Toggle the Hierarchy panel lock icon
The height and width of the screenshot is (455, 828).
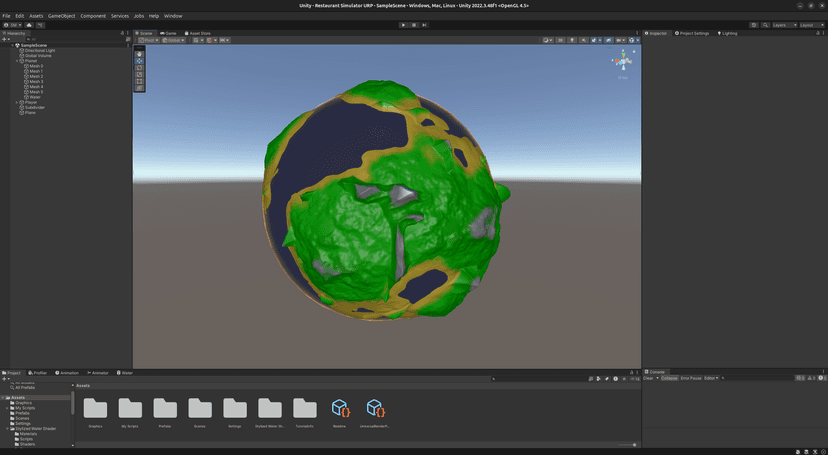tap(123, 33)
